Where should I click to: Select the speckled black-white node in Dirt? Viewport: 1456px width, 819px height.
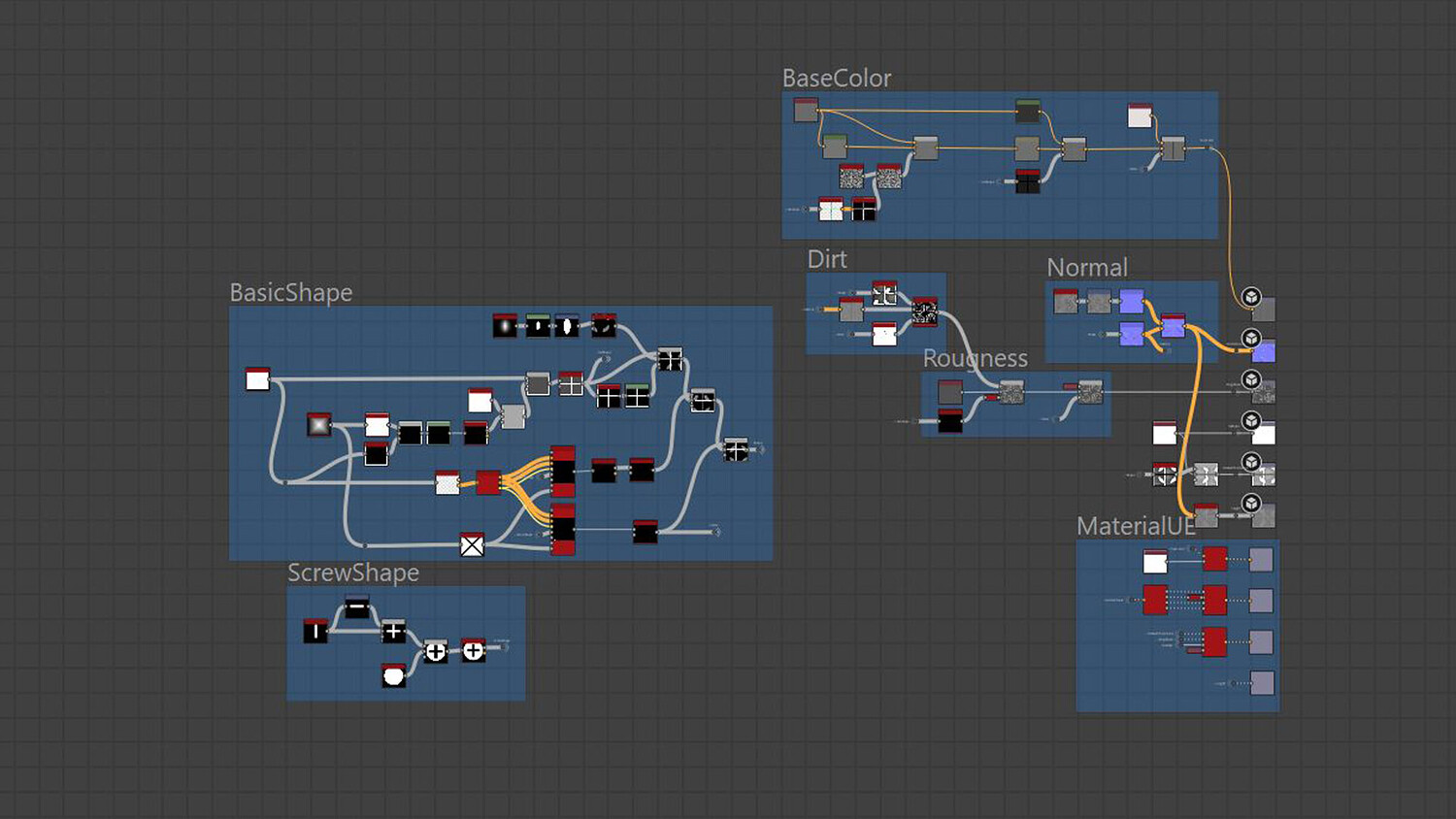coord(925,311)
